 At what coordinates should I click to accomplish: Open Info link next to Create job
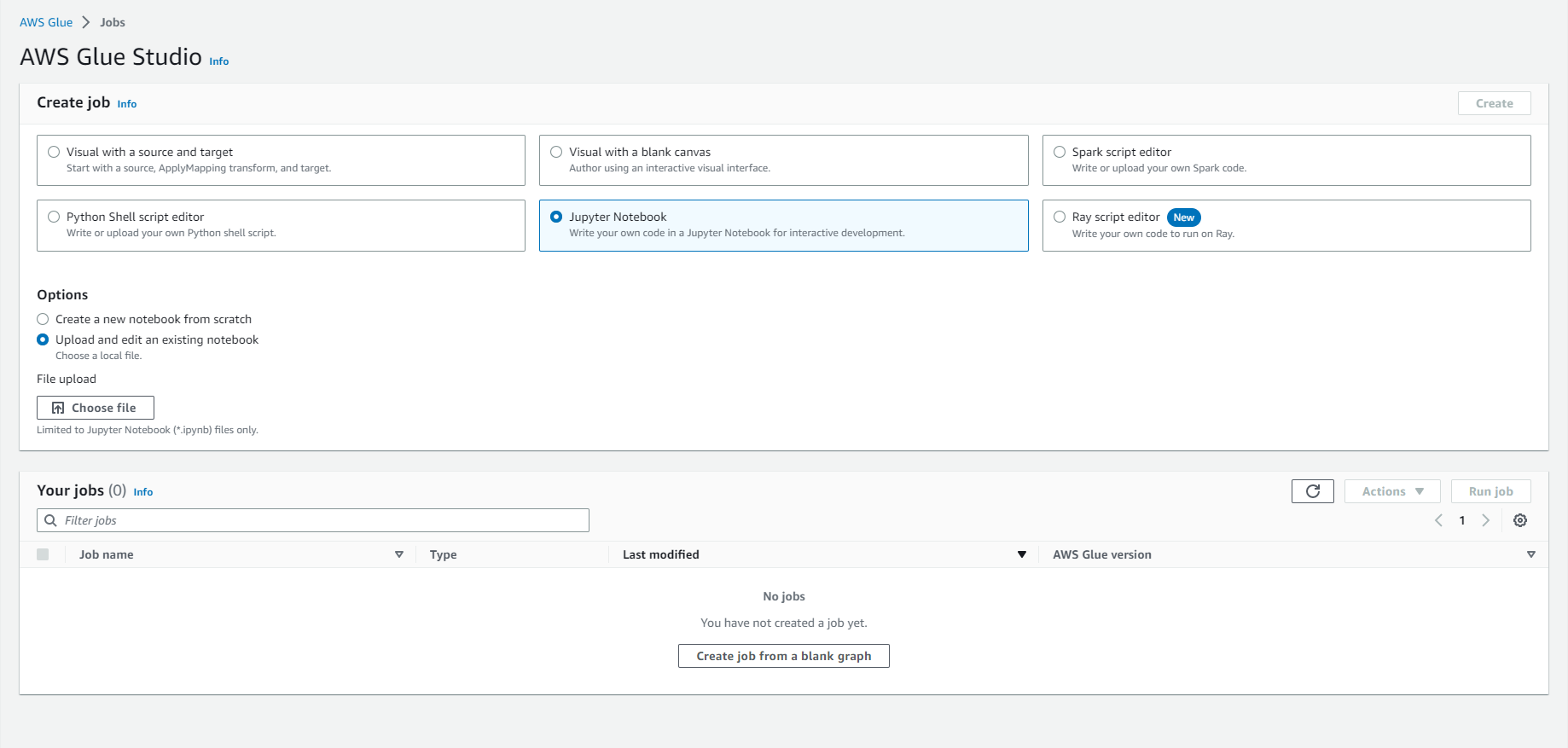click(126, 104)
